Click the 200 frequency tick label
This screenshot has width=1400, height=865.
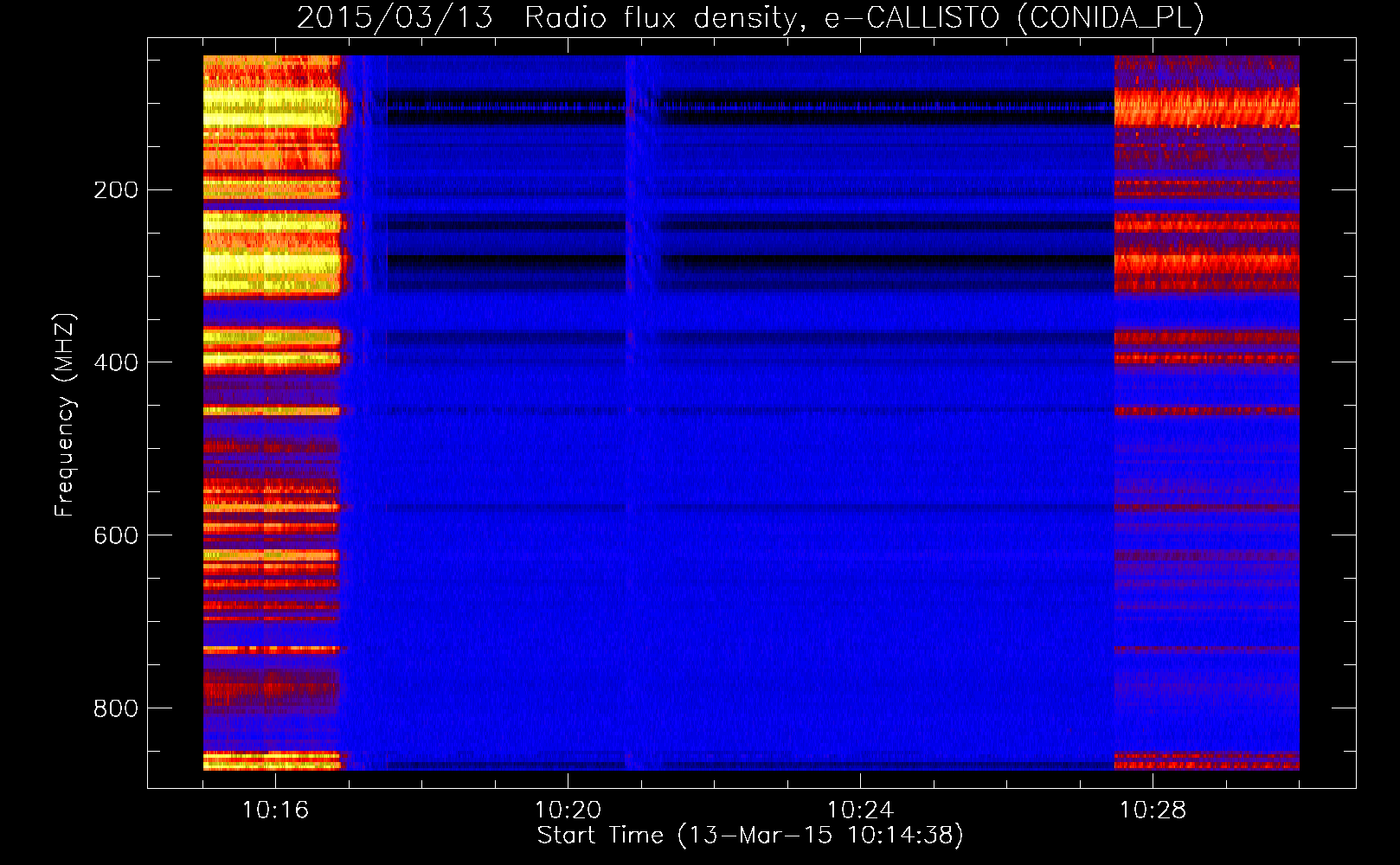coord(116,190)
